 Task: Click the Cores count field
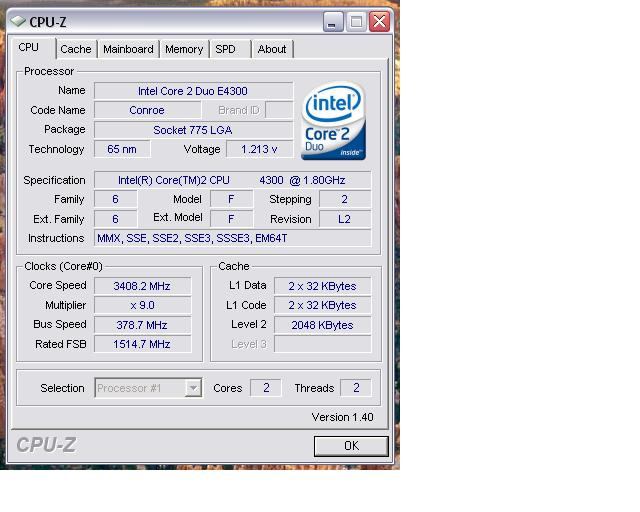[266, 387]
